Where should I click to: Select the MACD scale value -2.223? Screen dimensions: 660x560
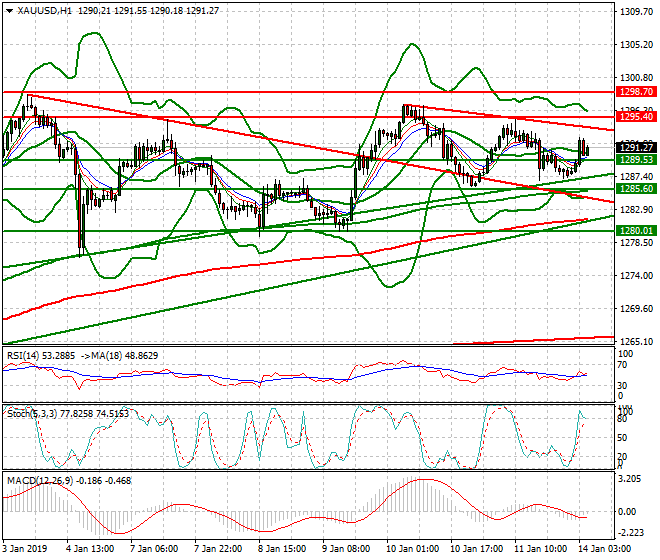tap(631, 533)
